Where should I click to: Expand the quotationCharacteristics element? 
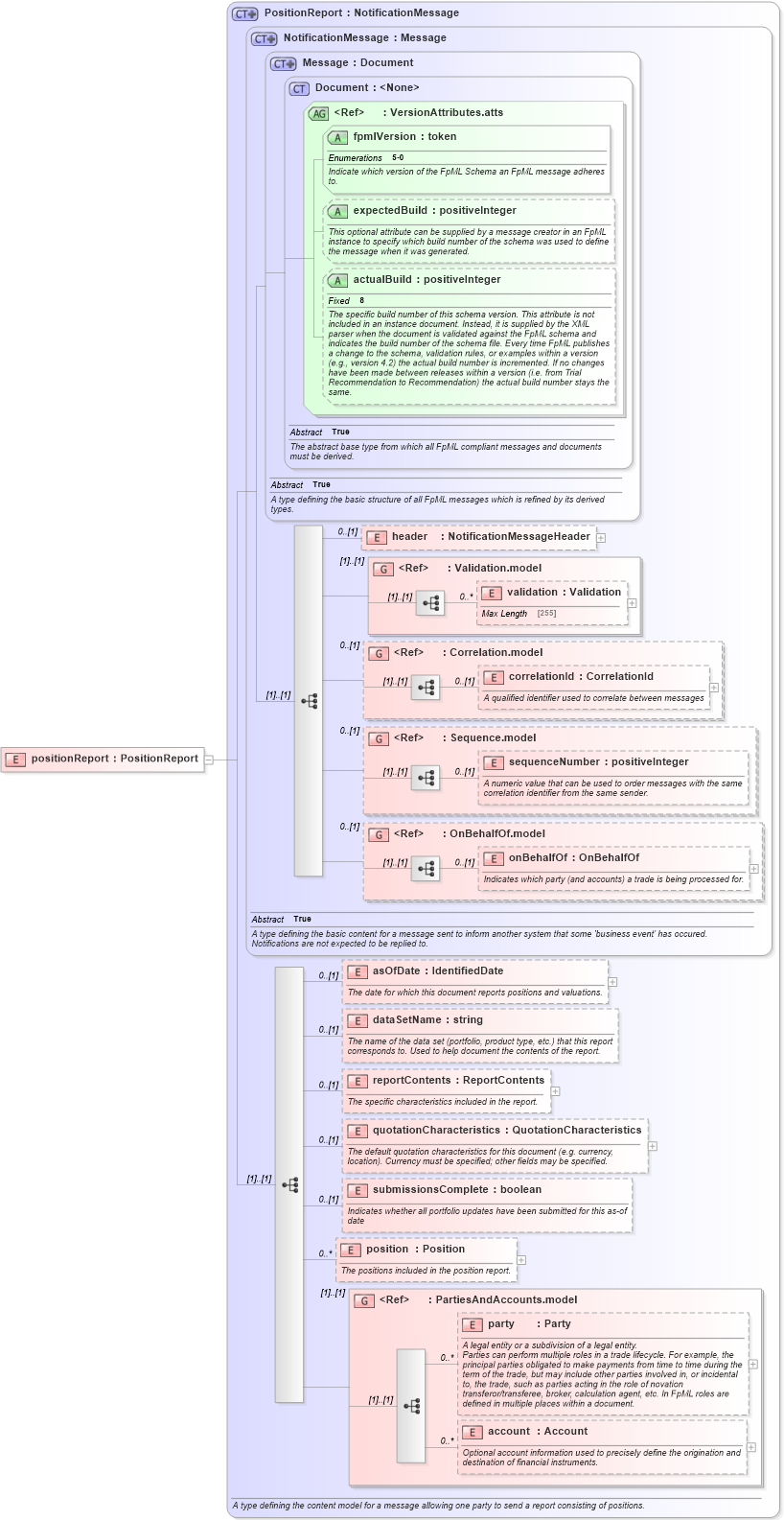point(653,1146)
